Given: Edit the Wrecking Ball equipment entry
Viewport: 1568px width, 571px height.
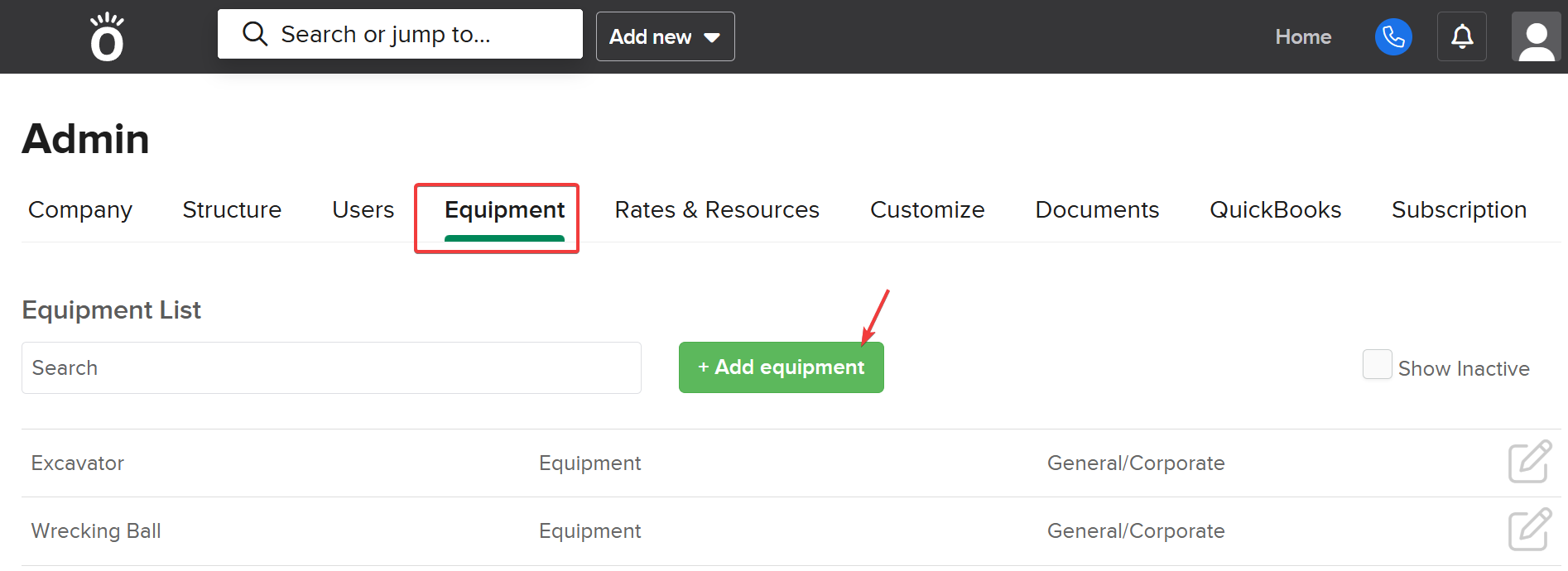Looking at the screenshot, I should [x=1529, y=530].
